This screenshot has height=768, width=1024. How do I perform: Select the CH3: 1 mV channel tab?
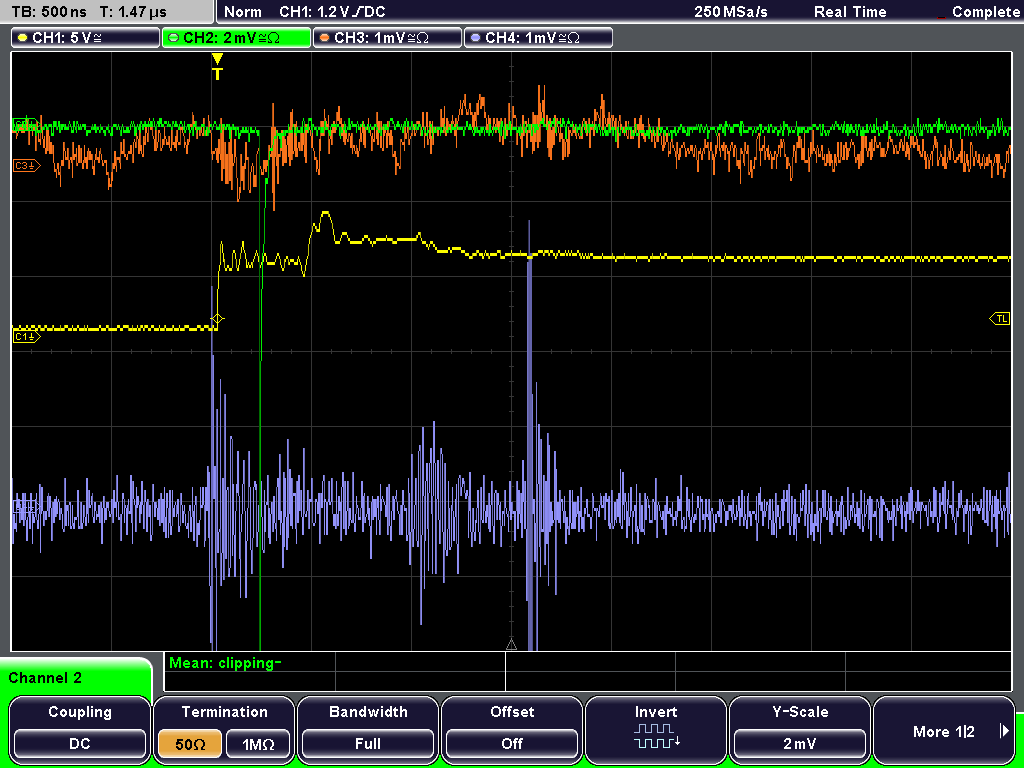click(x=387, y=38)
